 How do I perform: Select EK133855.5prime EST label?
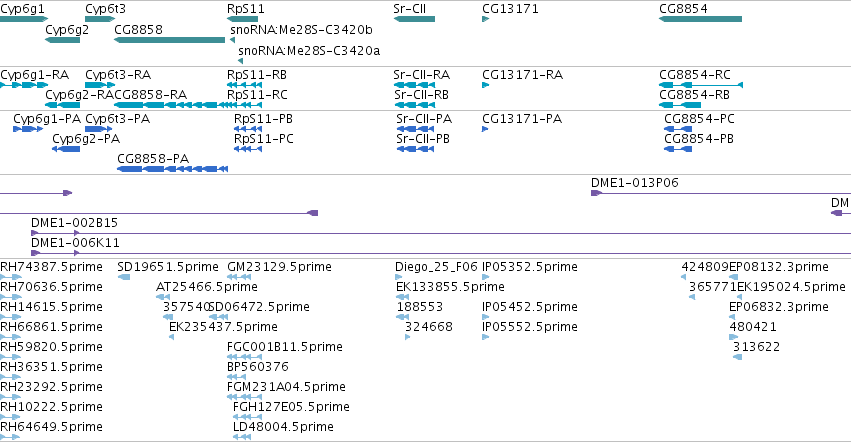coord(450,286)
